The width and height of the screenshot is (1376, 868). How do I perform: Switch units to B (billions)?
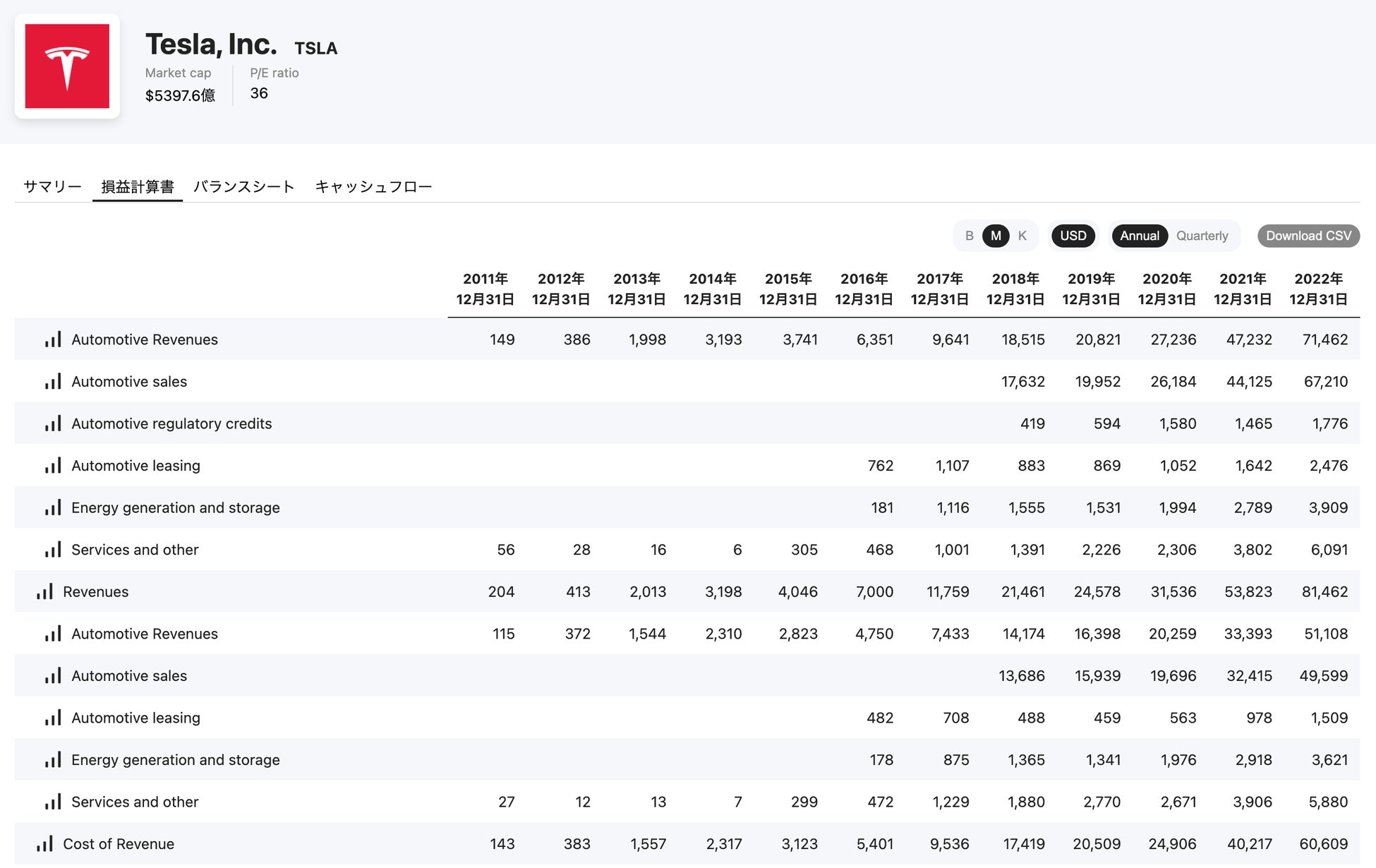(969, 236)
